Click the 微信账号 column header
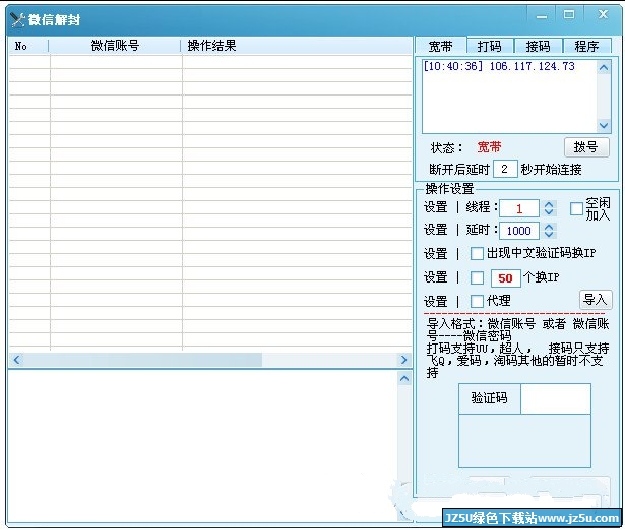Viewport: 625px width, 530px height. (x=115, y=46)
